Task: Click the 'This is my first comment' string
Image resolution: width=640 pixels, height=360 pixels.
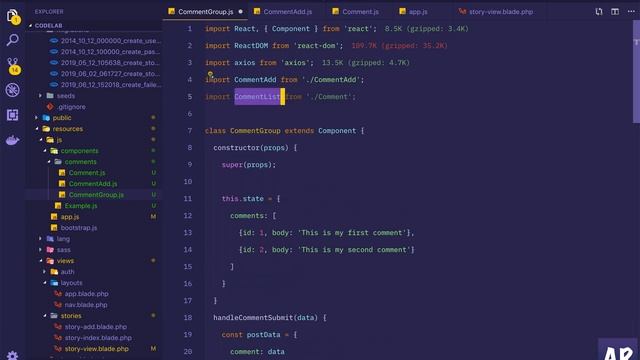Action: click(x=354, y=233)
